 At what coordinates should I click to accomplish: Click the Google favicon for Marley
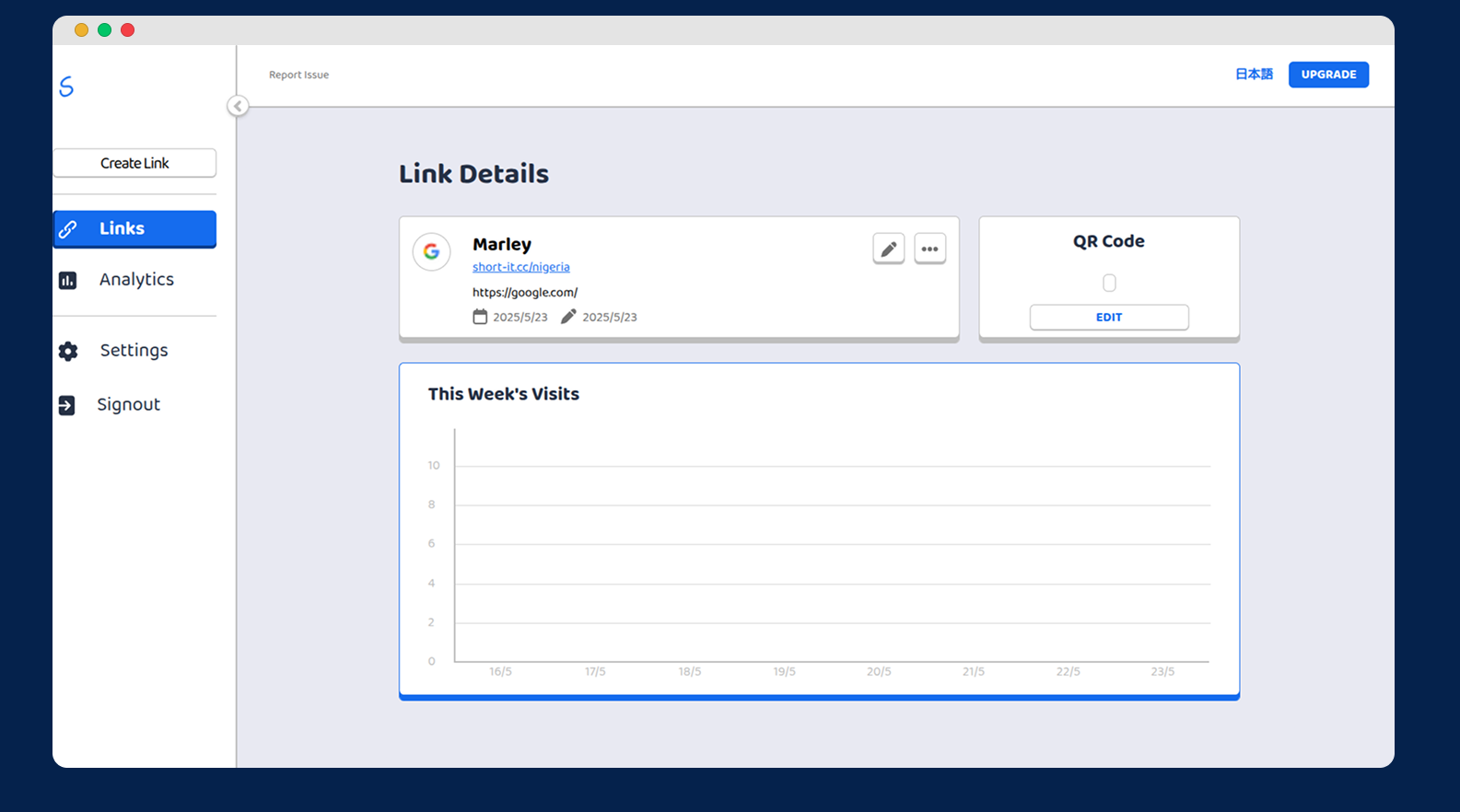click(x=431, y=251)
